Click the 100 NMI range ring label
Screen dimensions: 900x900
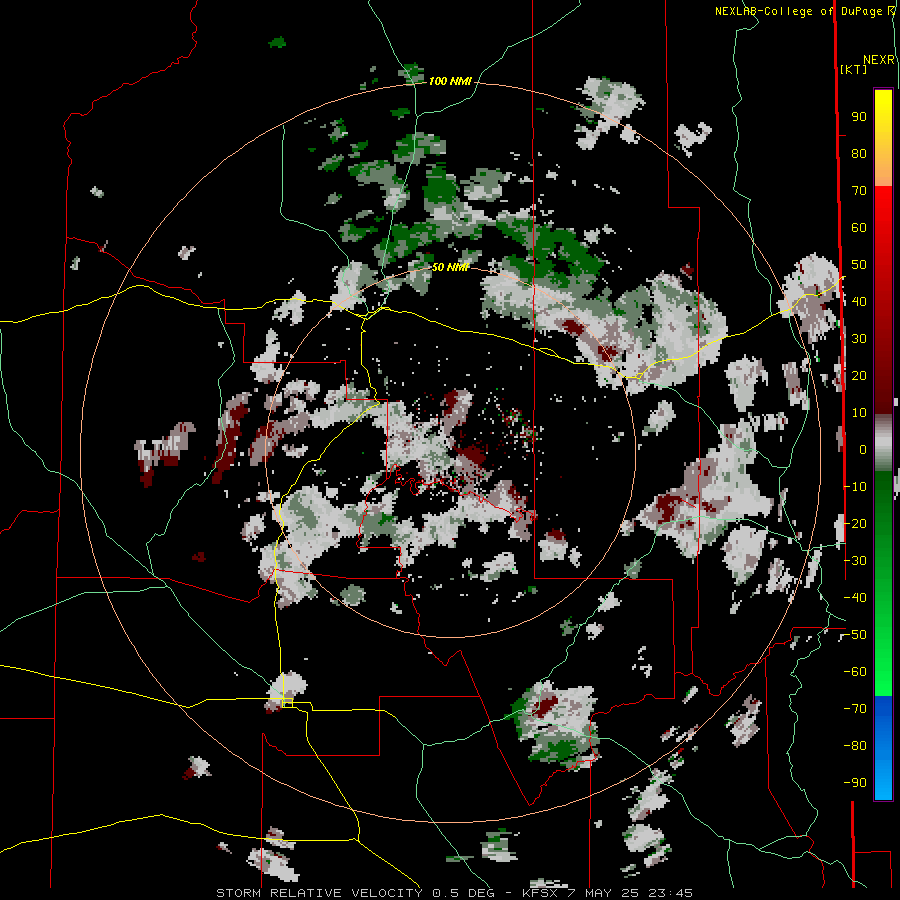point(450,82)
